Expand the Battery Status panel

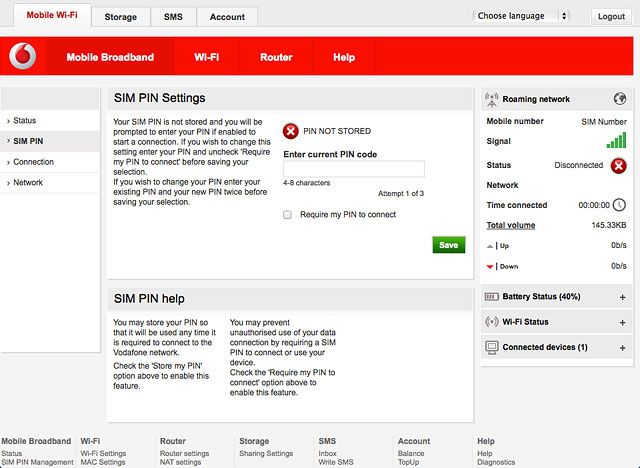coord(622,297)
